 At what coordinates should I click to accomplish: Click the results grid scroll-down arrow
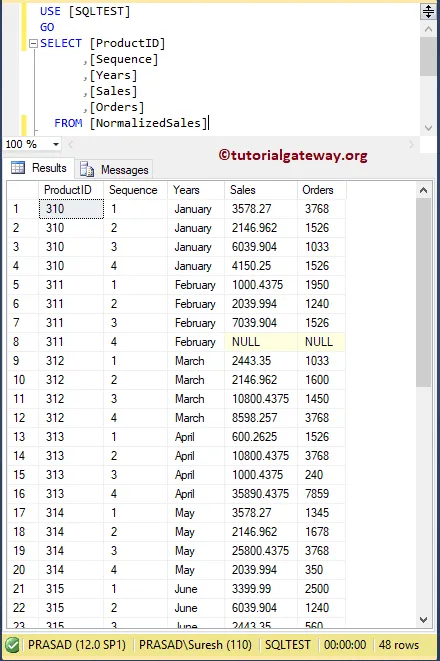(x=424, y=619)
